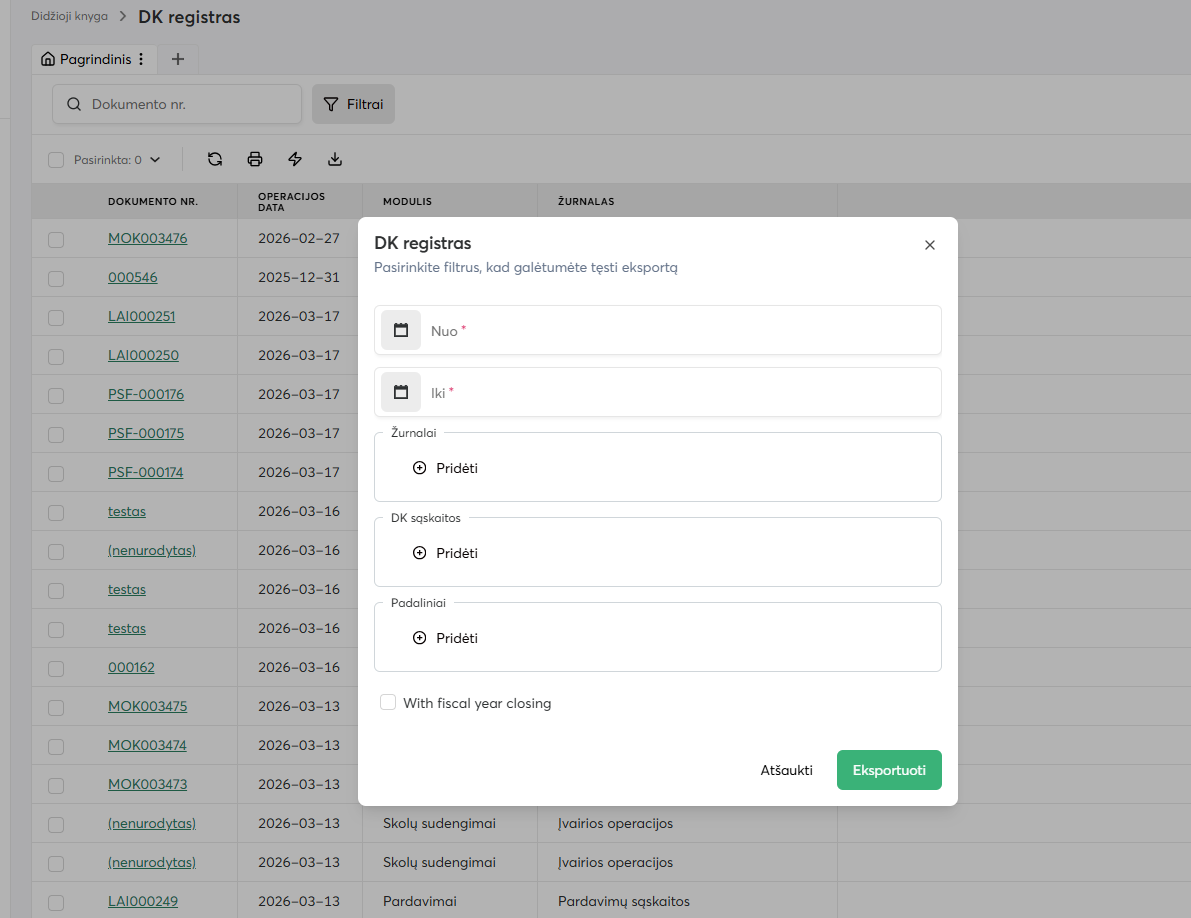This screenshot has height=918, width=1191.
Task: Switch to the Pagrindinis tab
Action: click(87, 59)
